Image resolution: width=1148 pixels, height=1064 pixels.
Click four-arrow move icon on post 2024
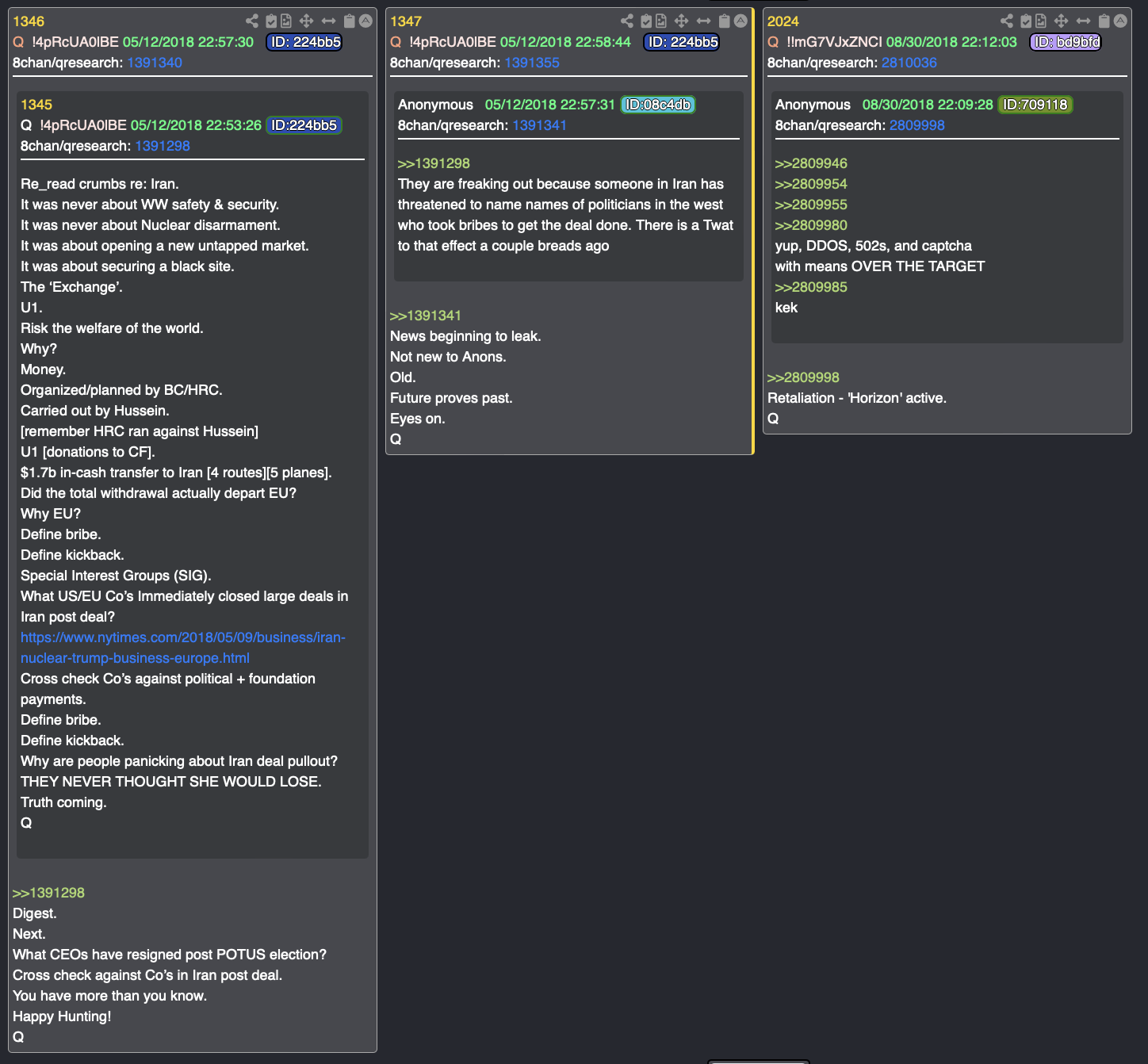1061,21
